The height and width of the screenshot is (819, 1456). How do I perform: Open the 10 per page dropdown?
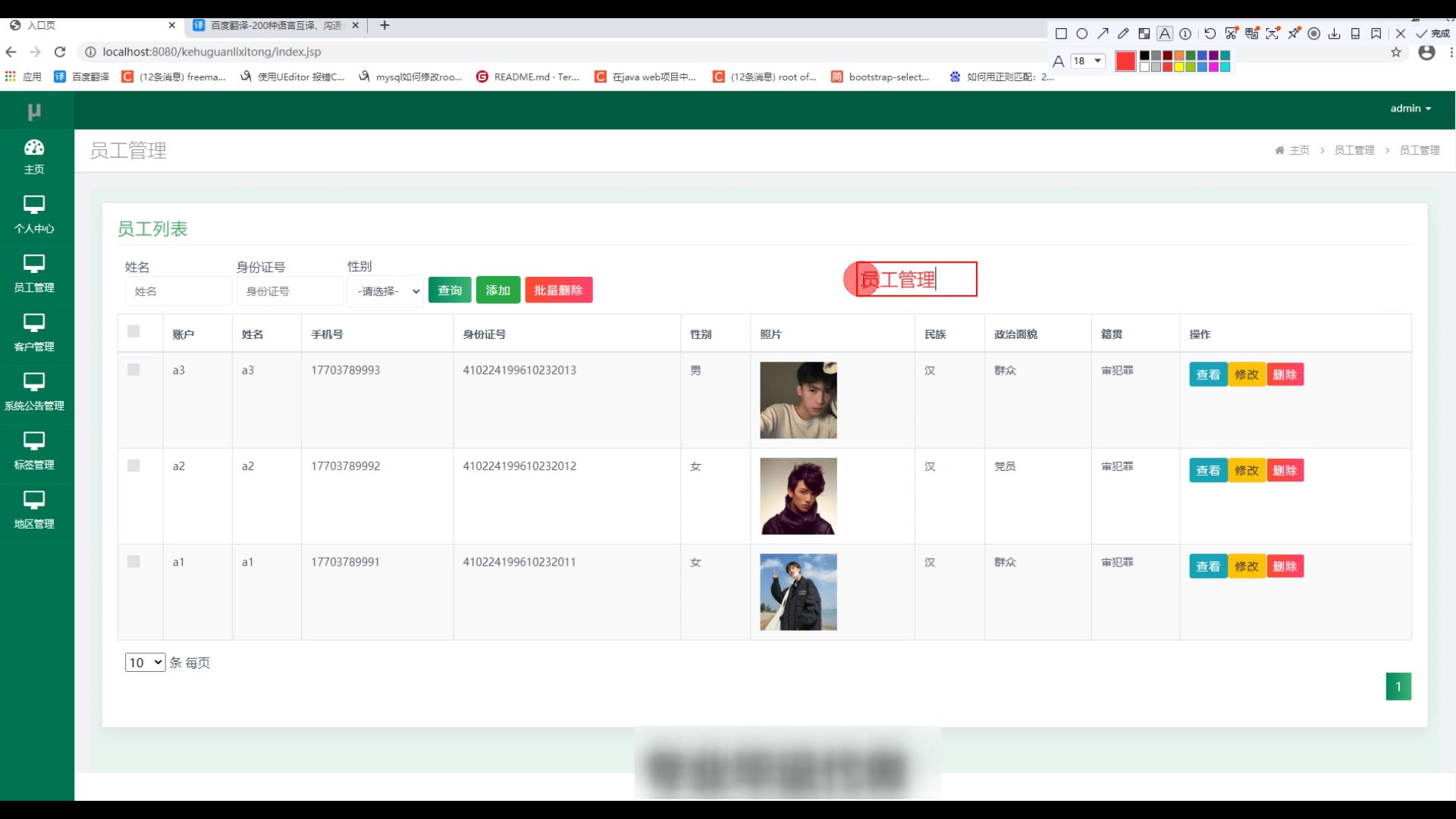146,663
